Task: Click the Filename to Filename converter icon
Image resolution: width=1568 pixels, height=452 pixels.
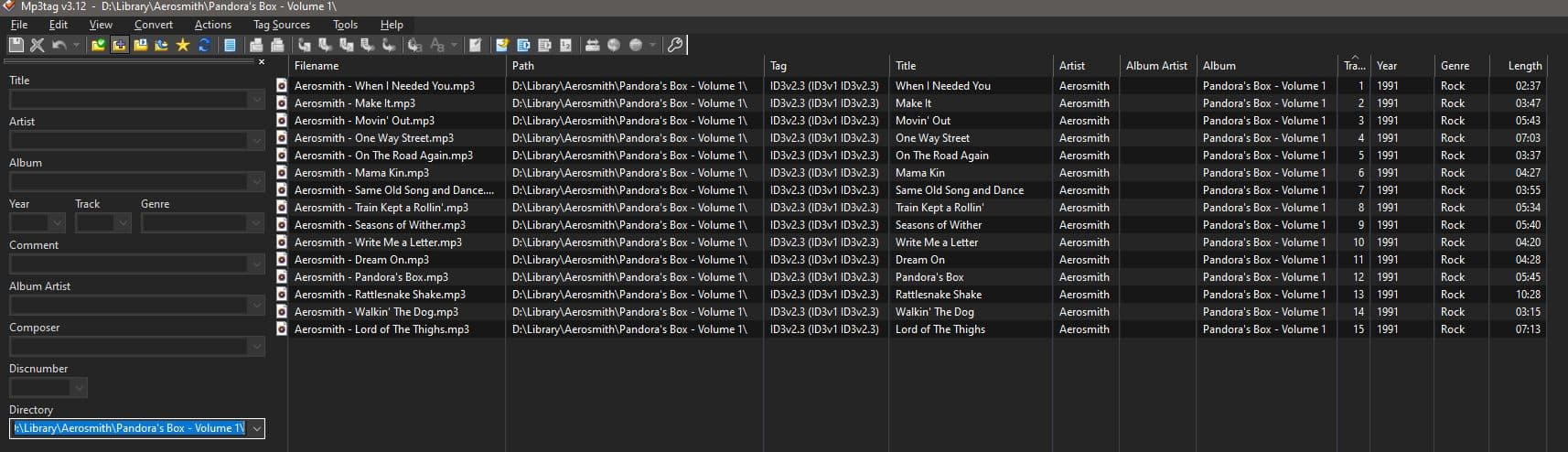Action: click(346, 45)
